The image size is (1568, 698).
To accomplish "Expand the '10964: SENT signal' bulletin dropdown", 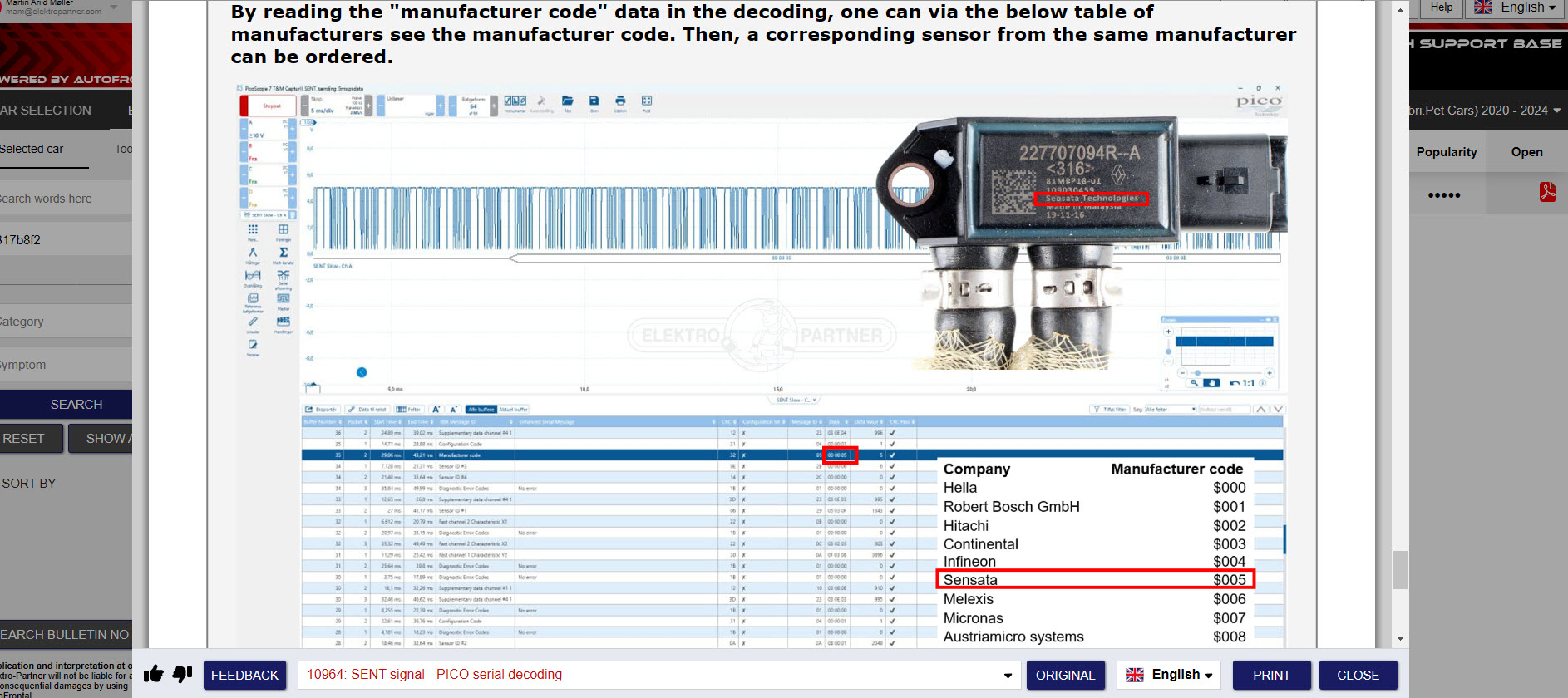I will [x=1008, y=676].
